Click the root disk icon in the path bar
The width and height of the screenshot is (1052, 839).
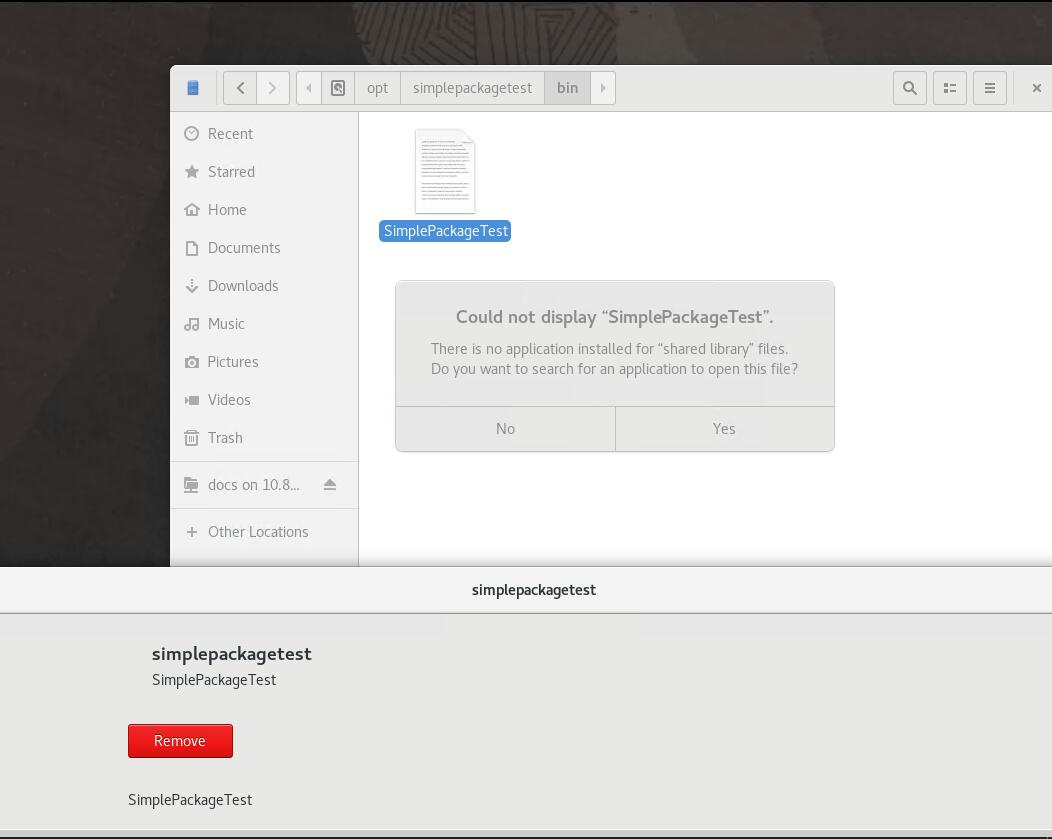(338, 88)
